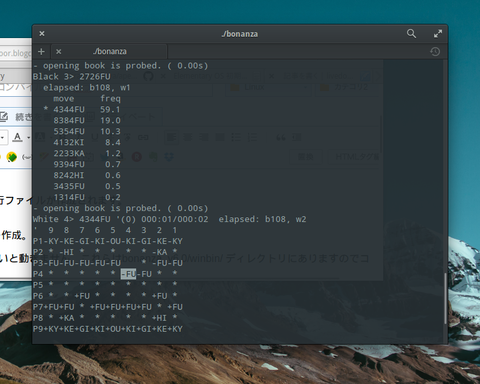This screenshot has height=384, width=480.
Task: Click the terminal vertical scrollbar handle
Action: coord(445,298)
